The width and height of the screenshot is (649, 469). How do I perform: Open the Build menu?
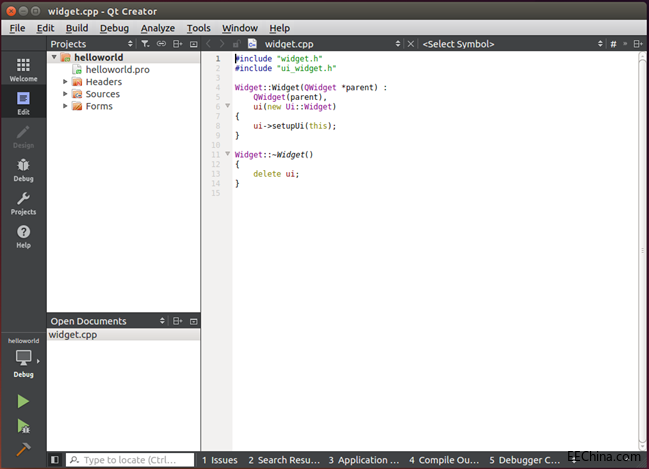tap(77, 28)
